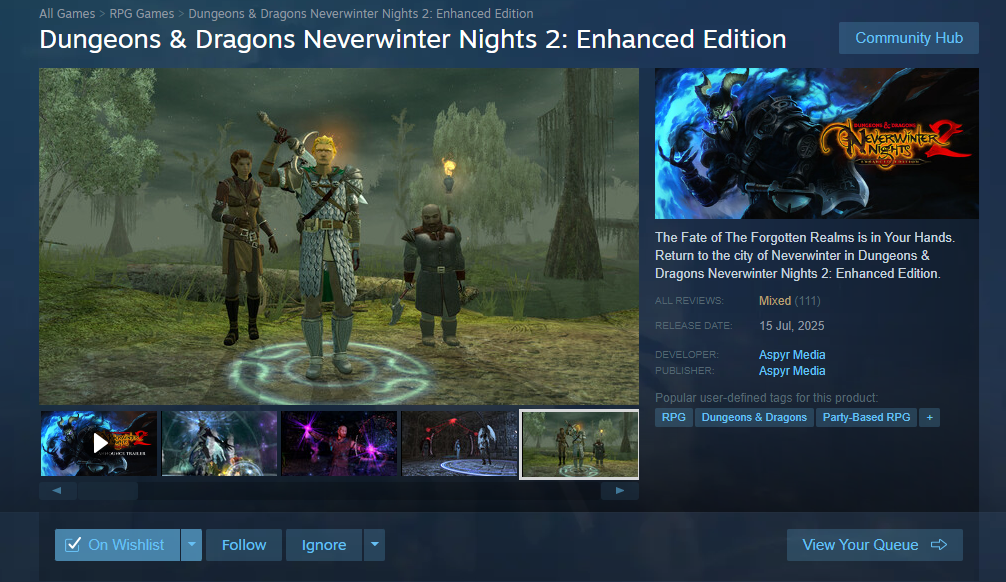Select the purple magic screenshot thumbnail

pyautogui.click(x=339, y=443)
